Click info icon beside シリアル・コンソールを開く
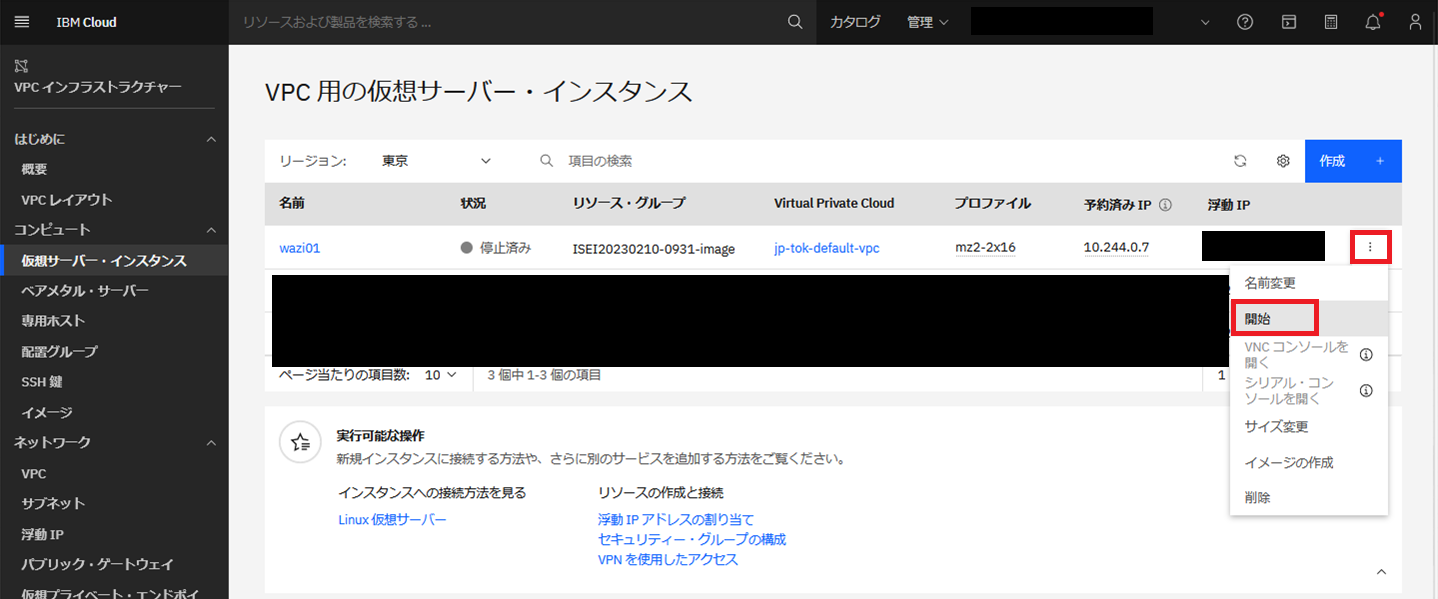 pos(1366,390)
